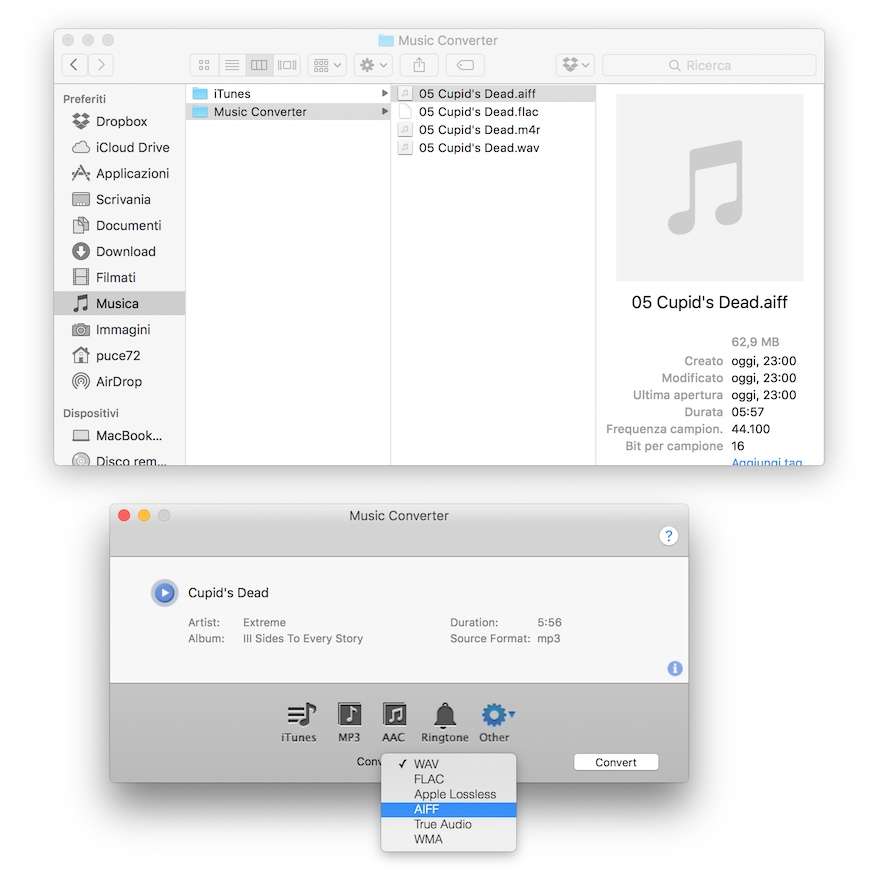
Task: Switch Finder to Cover Flow view
Action: pos(287,65)
